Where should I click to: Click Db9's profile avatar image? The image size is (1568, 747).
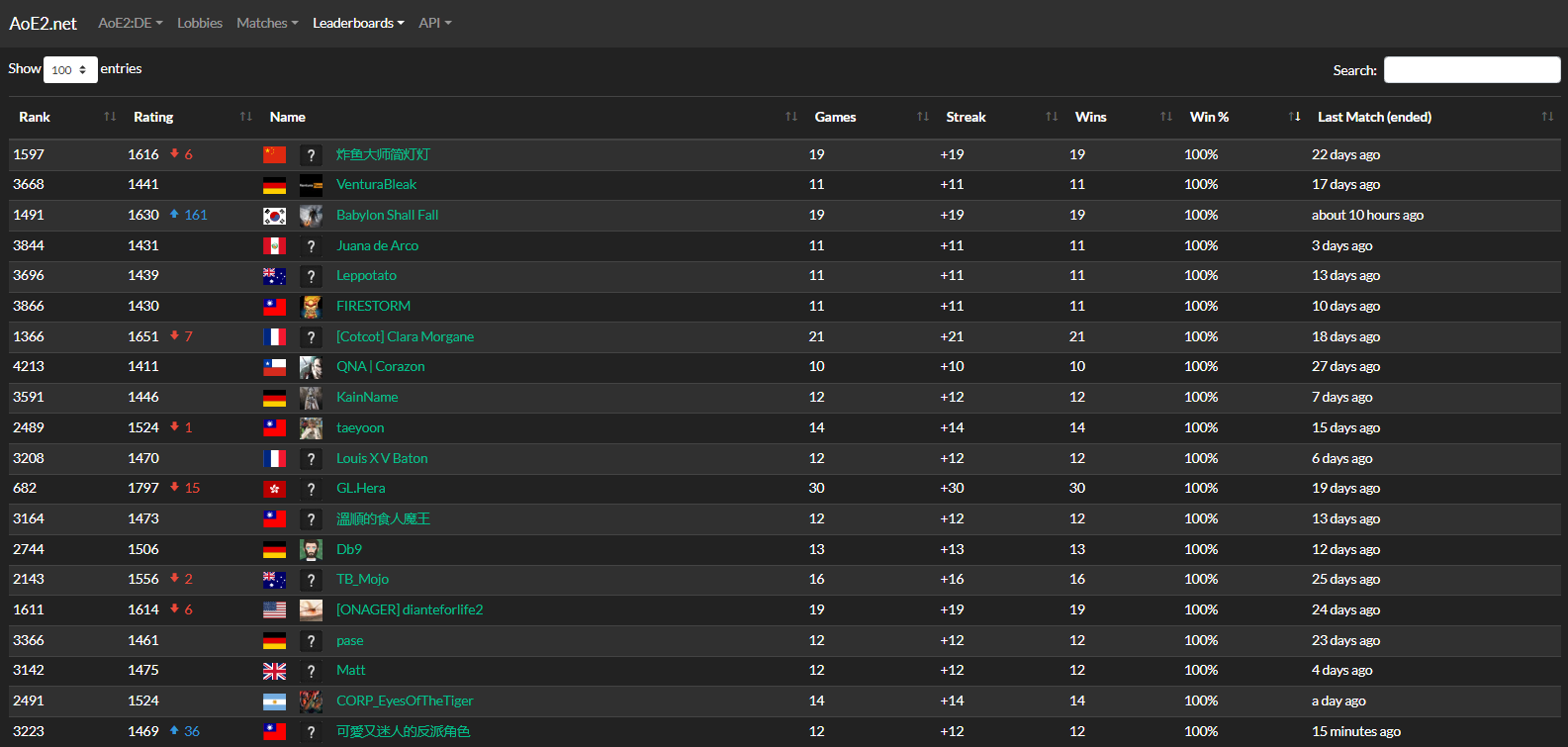pyautogui.click(x=311, y=549)
